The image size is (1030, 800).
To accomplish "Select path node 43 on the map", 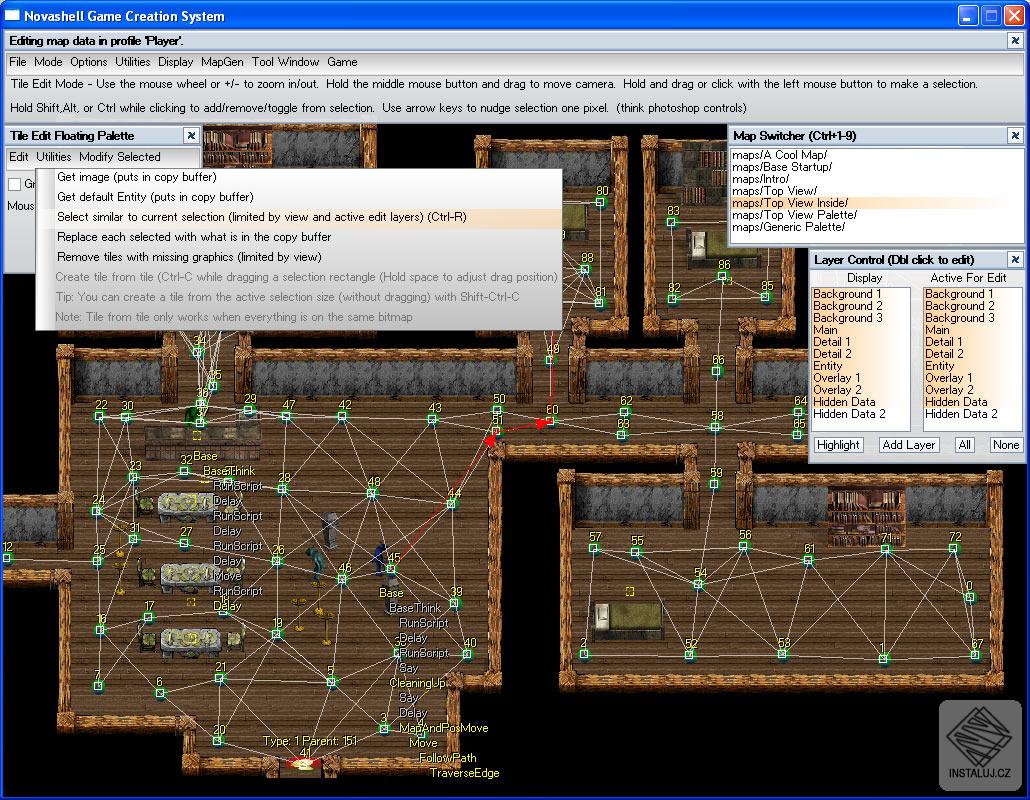I will (432, 419).
